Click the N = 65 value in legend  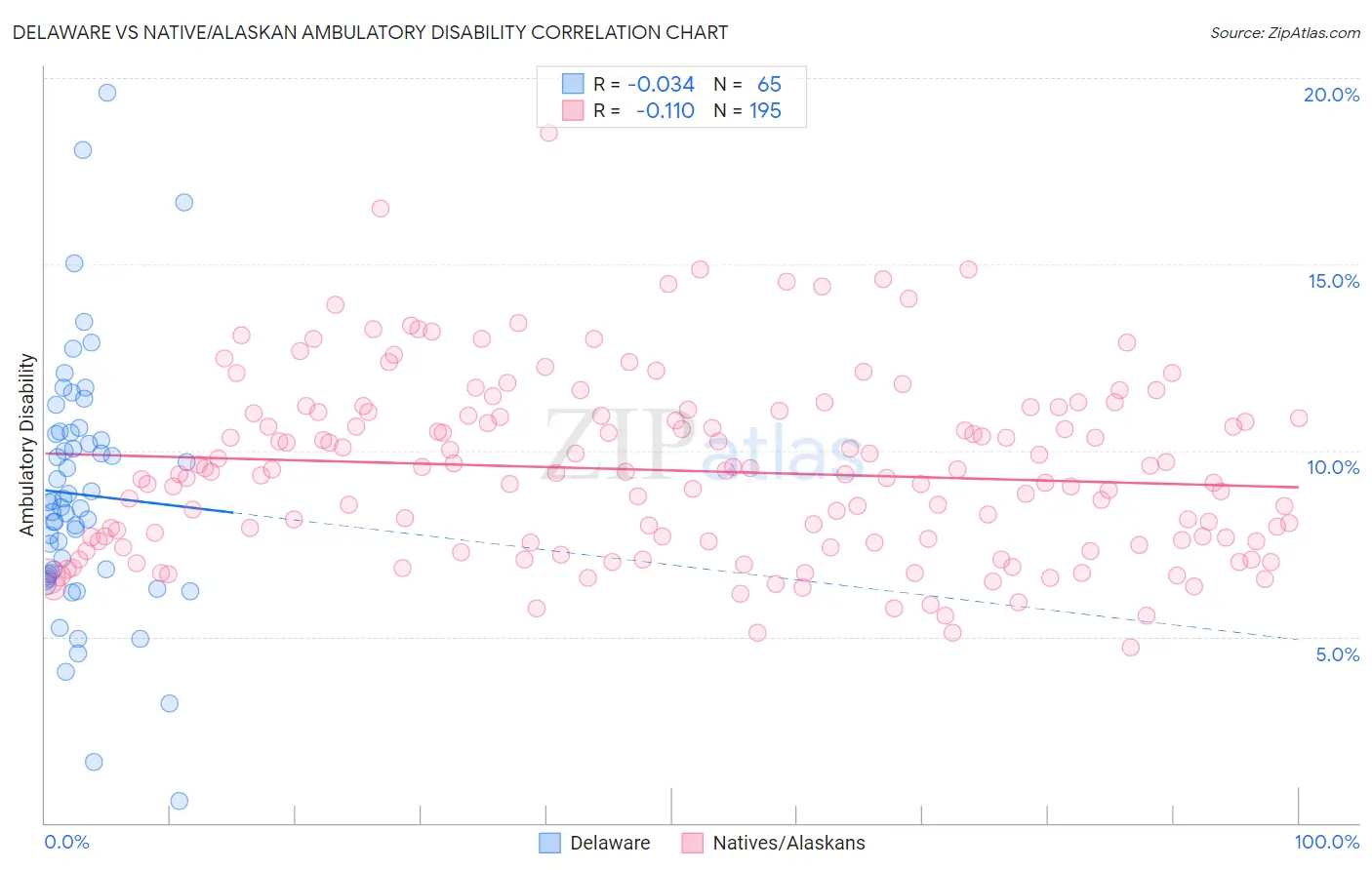748,84
